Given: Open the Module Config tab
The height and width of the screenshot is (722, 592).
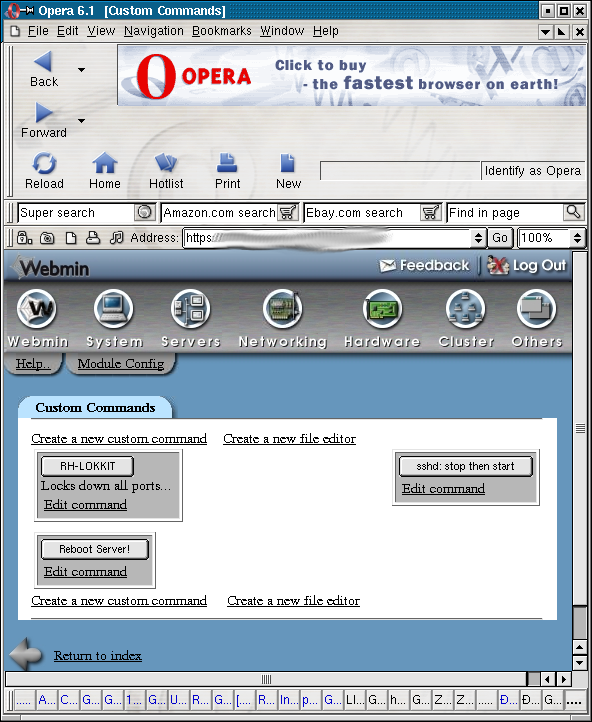Looking at the screenshot, I should [x=121, y=364].
